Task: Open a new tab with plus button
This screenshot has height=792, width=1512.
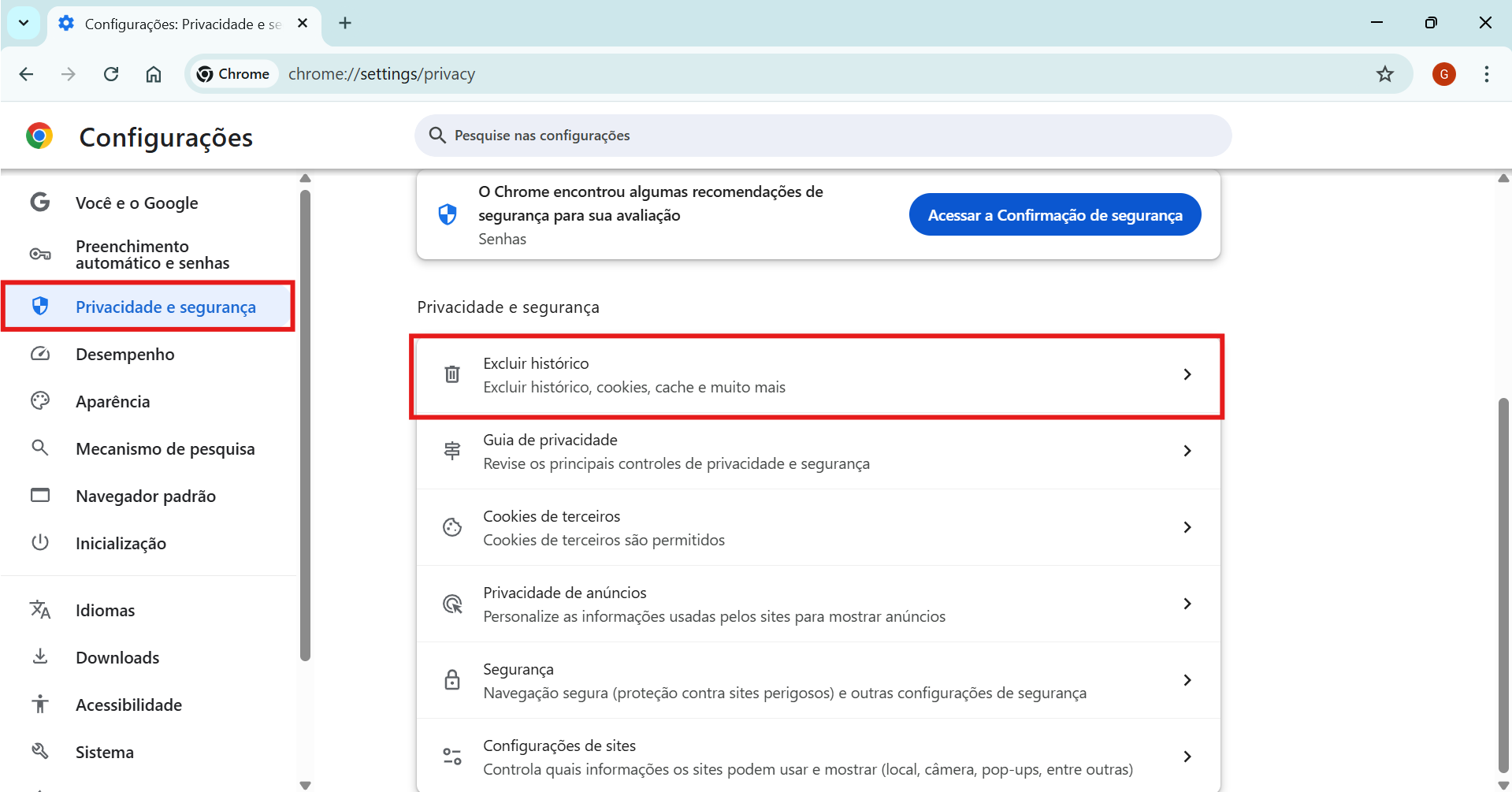Action: 345,23
